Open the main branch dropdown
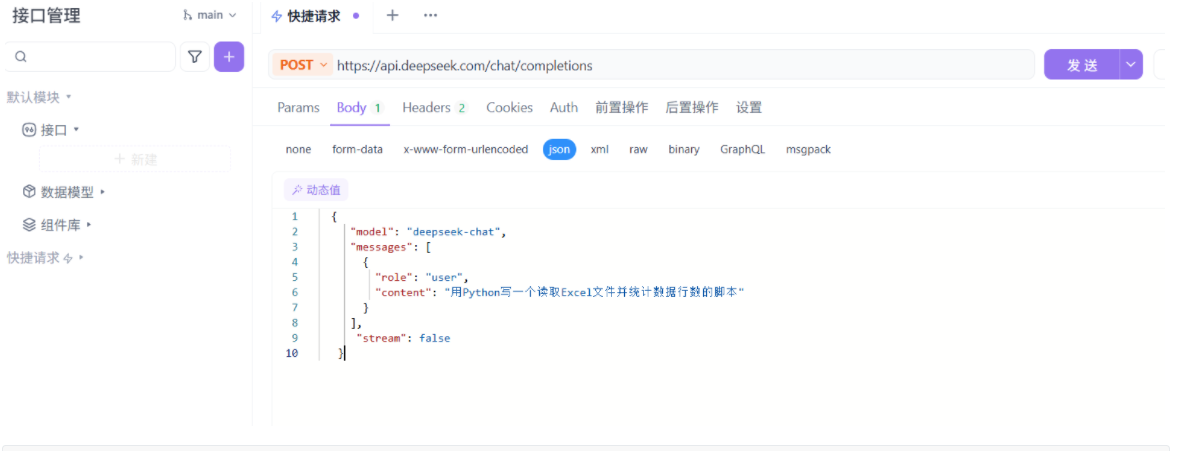The width and height of the screenshot is (1200, 451). click(210, 15)
